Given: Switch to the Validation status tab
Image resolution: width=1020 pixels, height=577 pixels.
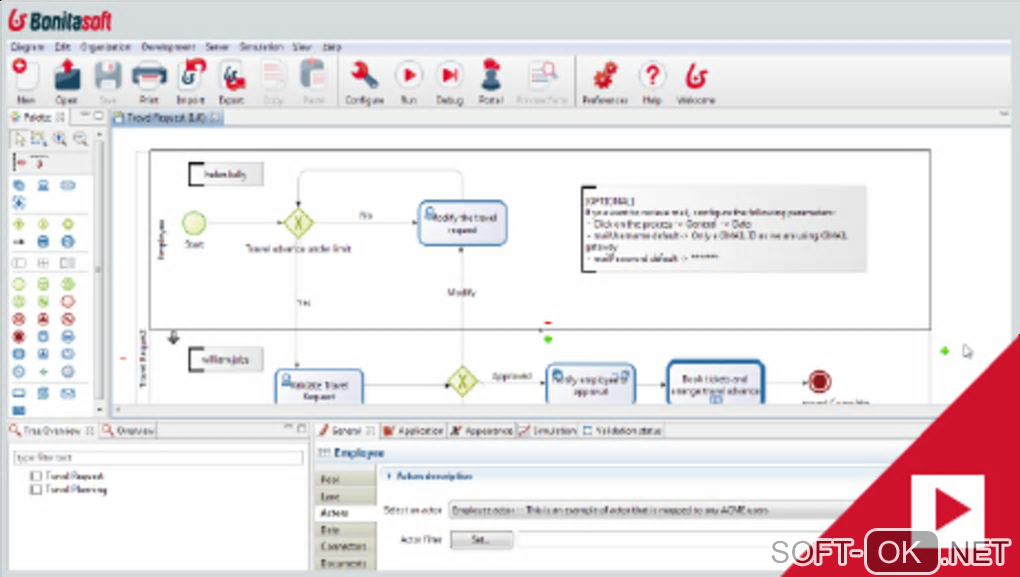Looking at the screenshot, I should (x=622, y=431).
